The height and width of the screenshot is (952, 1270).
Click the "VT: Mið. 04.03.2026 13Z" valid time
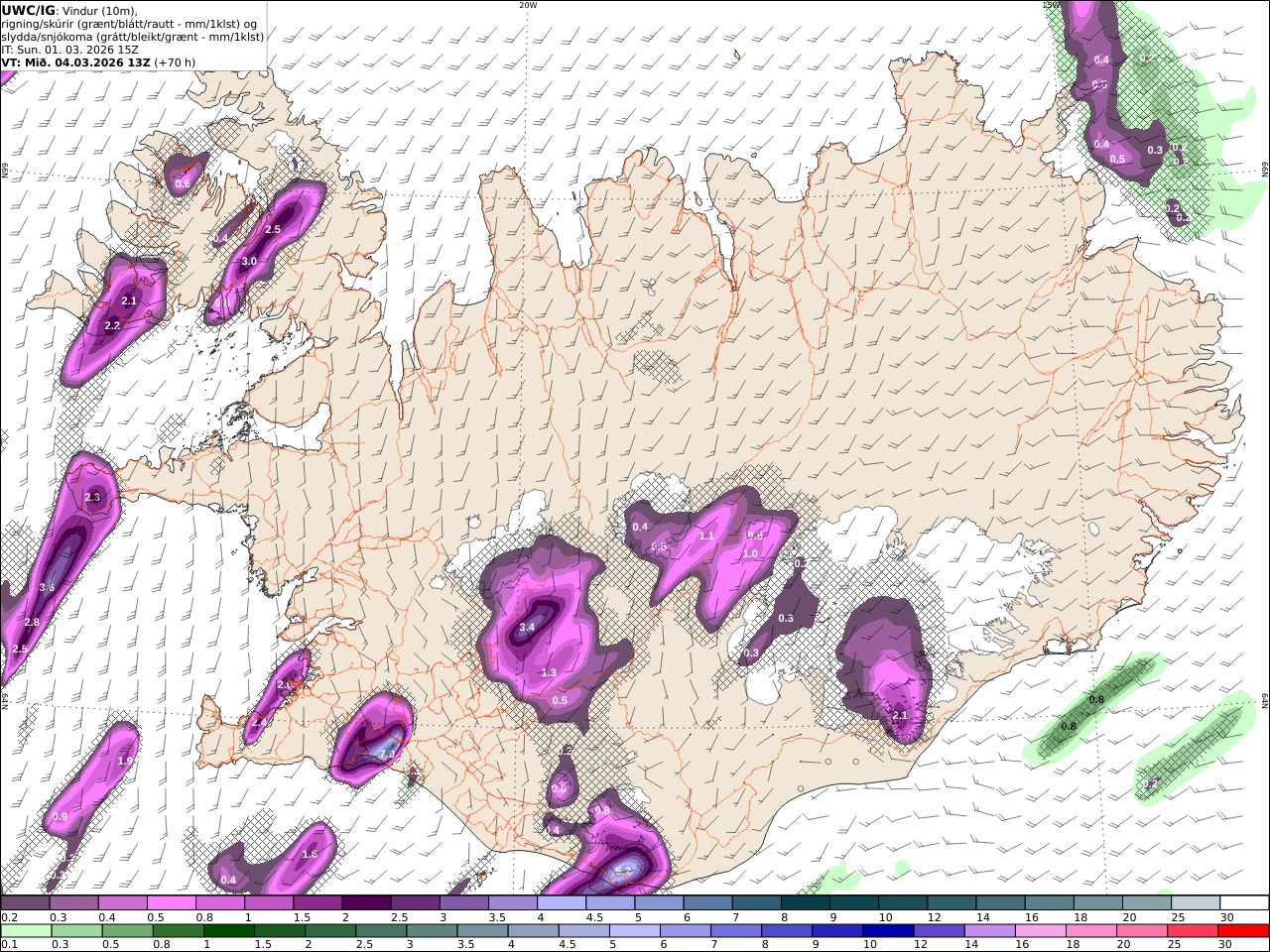75,62
